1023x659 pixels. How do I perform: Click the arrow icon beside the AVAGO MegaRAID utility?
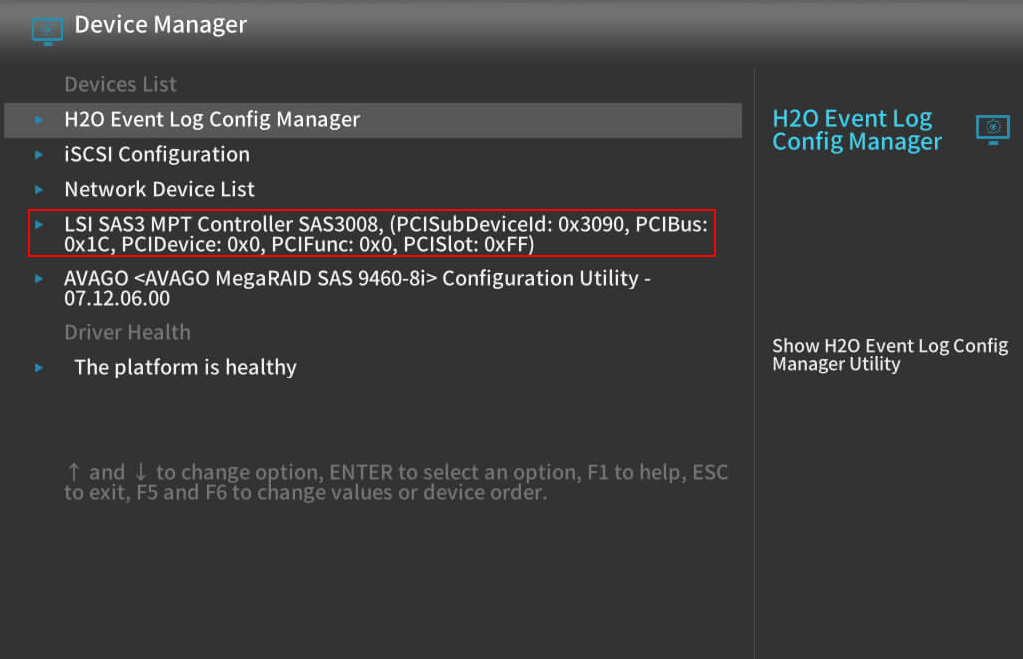tap(40, 278)
